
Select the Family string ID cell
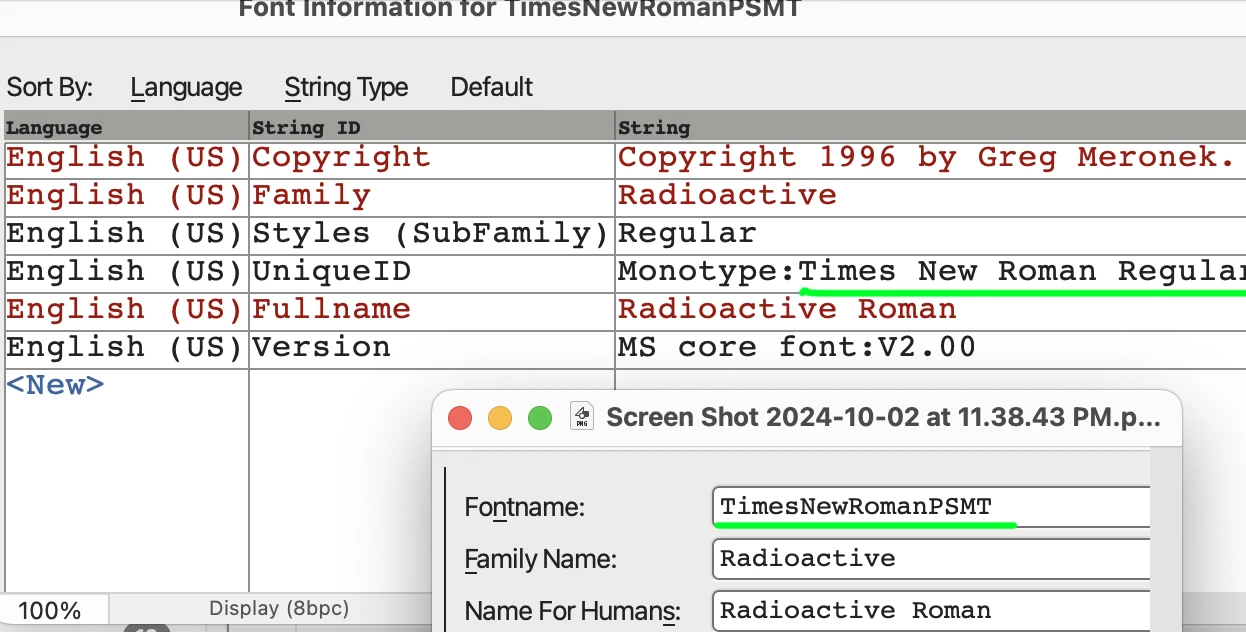(432, 195)
